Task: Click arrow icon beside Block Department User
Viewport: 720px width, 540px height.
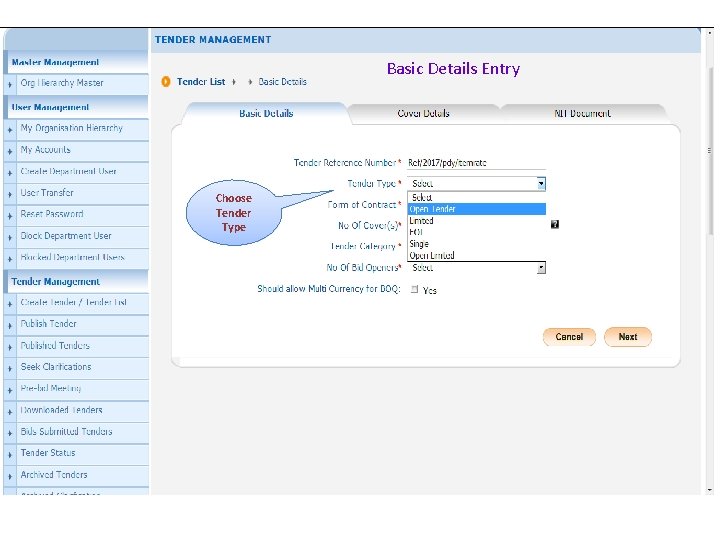Action: point(10,238)
